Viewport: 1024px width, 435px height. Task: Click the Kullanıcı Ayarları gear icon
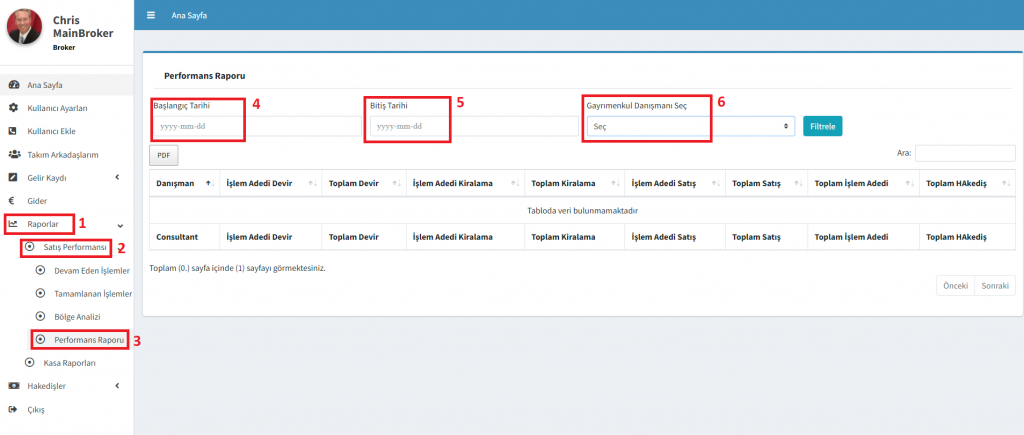tap(13, 107)
